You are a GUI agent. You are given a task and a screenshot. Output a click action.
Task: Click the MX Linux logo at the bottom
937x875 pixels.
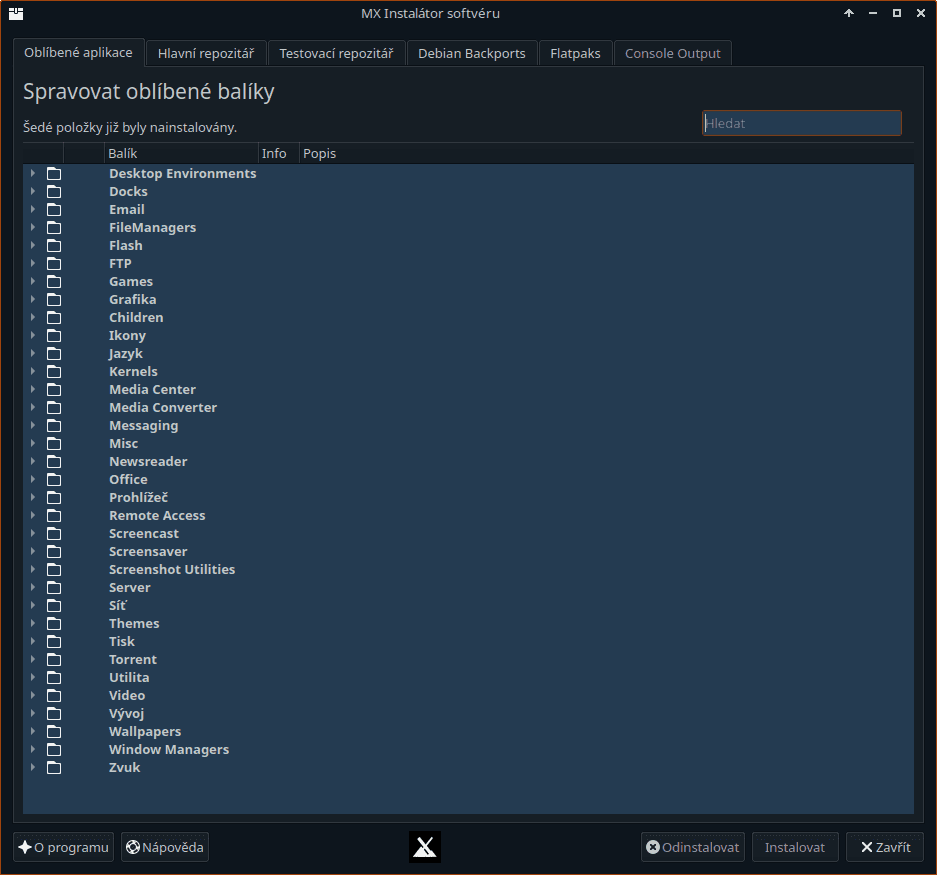tap(424, 846)
